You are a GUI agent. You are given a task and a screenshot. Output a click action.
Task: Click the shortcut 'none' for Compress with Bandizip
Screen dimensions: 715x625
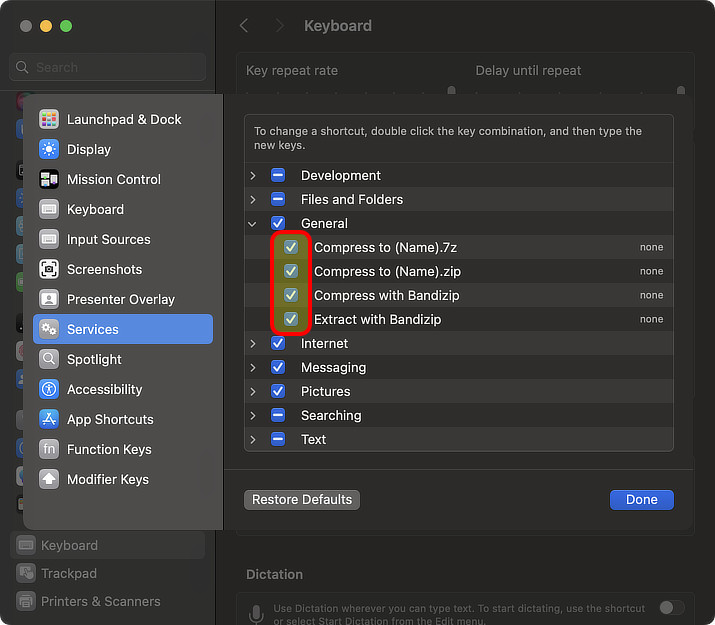(x=651, y=295)
